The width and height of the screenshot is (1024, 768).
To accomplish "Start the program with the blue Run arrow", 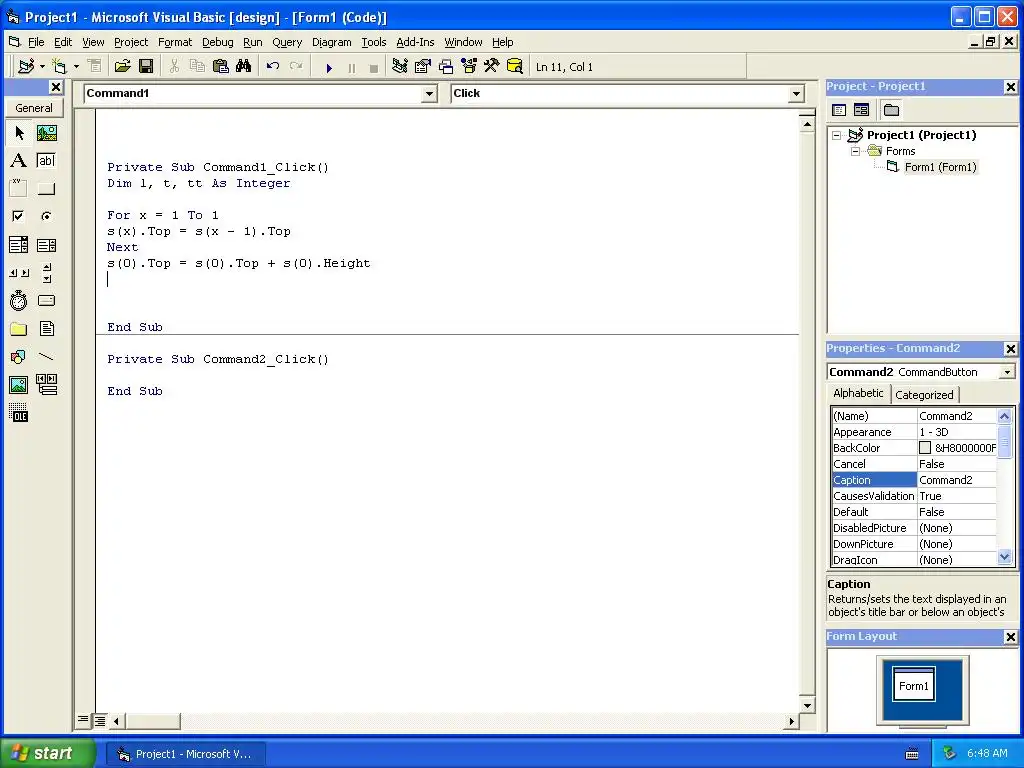I will [329, 67].
